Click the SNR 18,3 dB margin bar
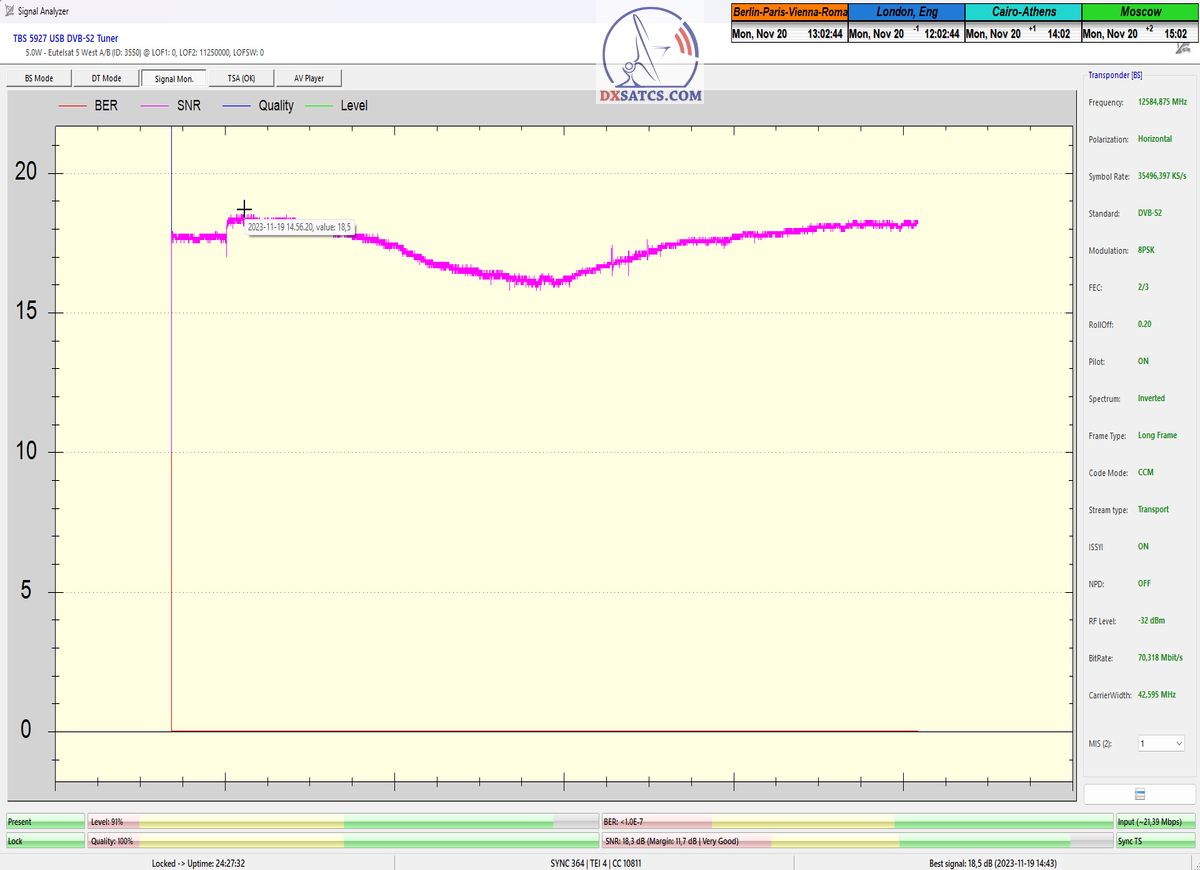Viewport: 1200px width, 870px height. (856, 842)
